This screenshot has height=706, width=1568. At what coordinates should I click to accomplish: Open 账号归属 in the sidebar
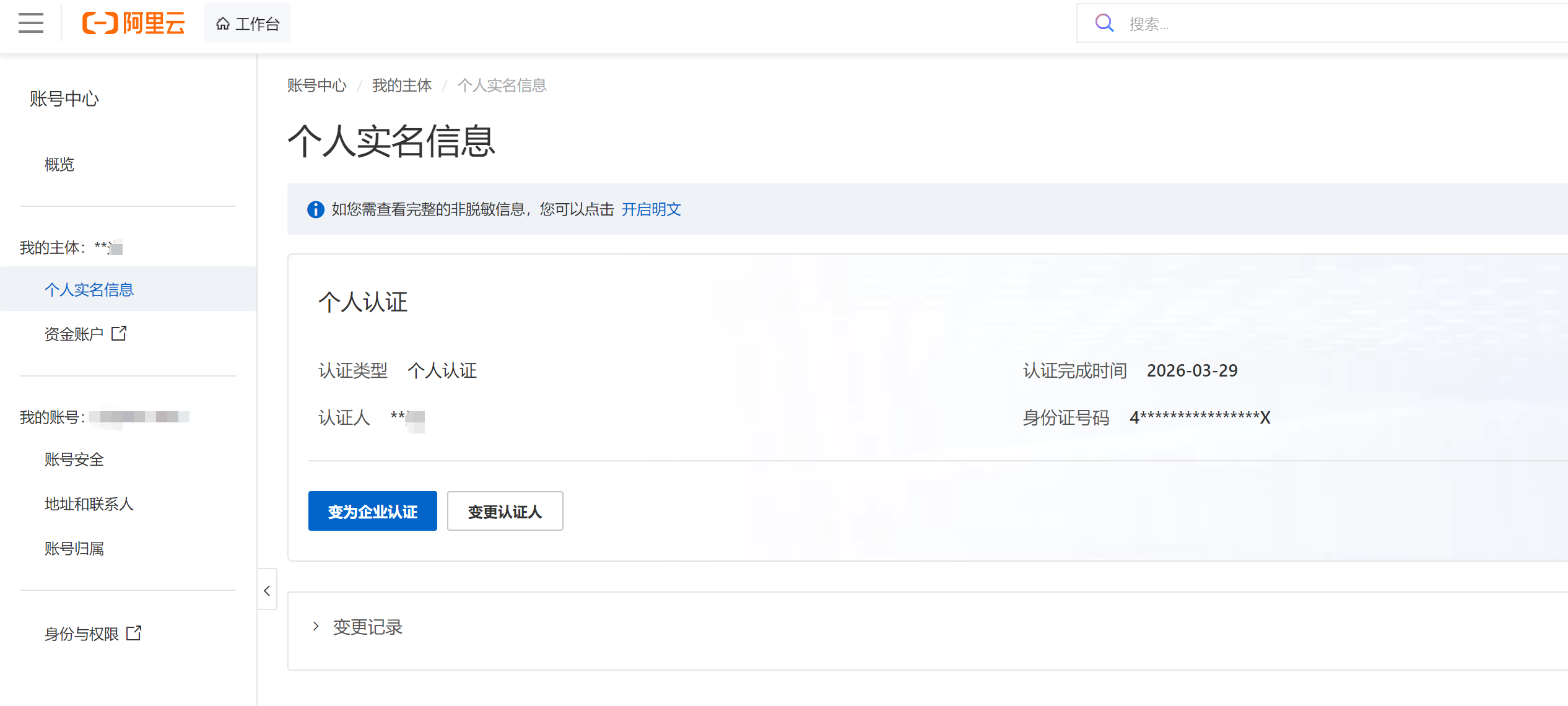(x=74, y=549)
